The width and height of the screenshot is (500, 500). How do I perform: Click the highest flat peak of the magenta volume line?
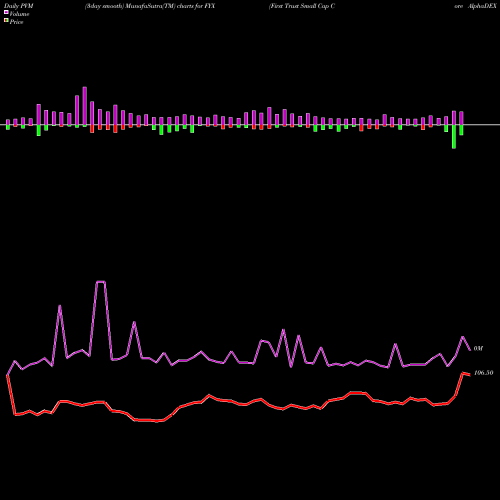point(101,282)
